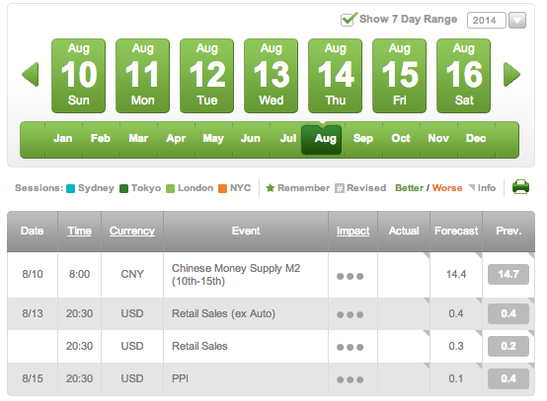Select the Sep month tab
The width and height of the screenshot is (547, 401).
coord(363,139)
